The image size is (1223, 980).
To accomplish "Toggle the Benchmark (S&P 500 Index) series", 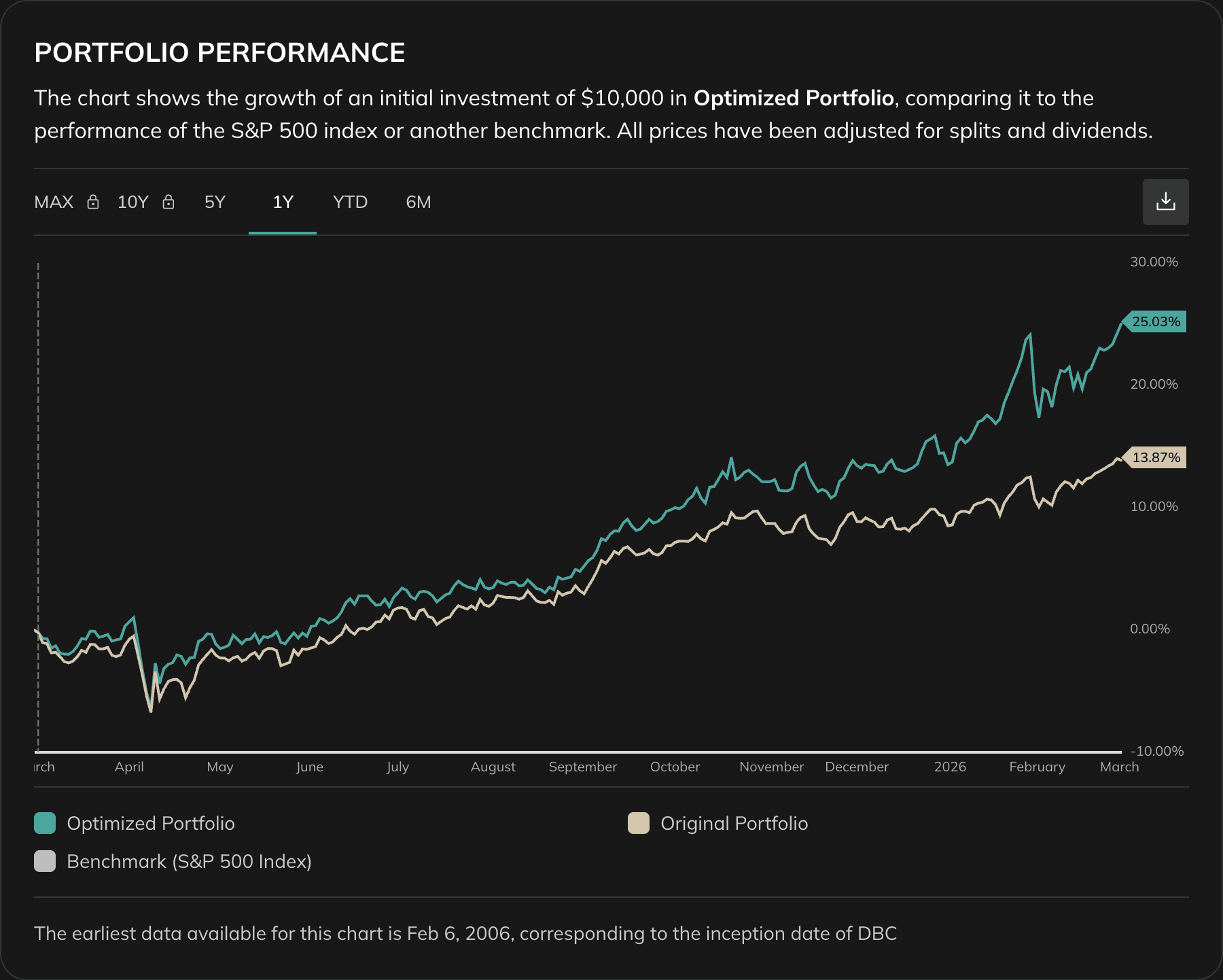I will (x=189, y=861).
